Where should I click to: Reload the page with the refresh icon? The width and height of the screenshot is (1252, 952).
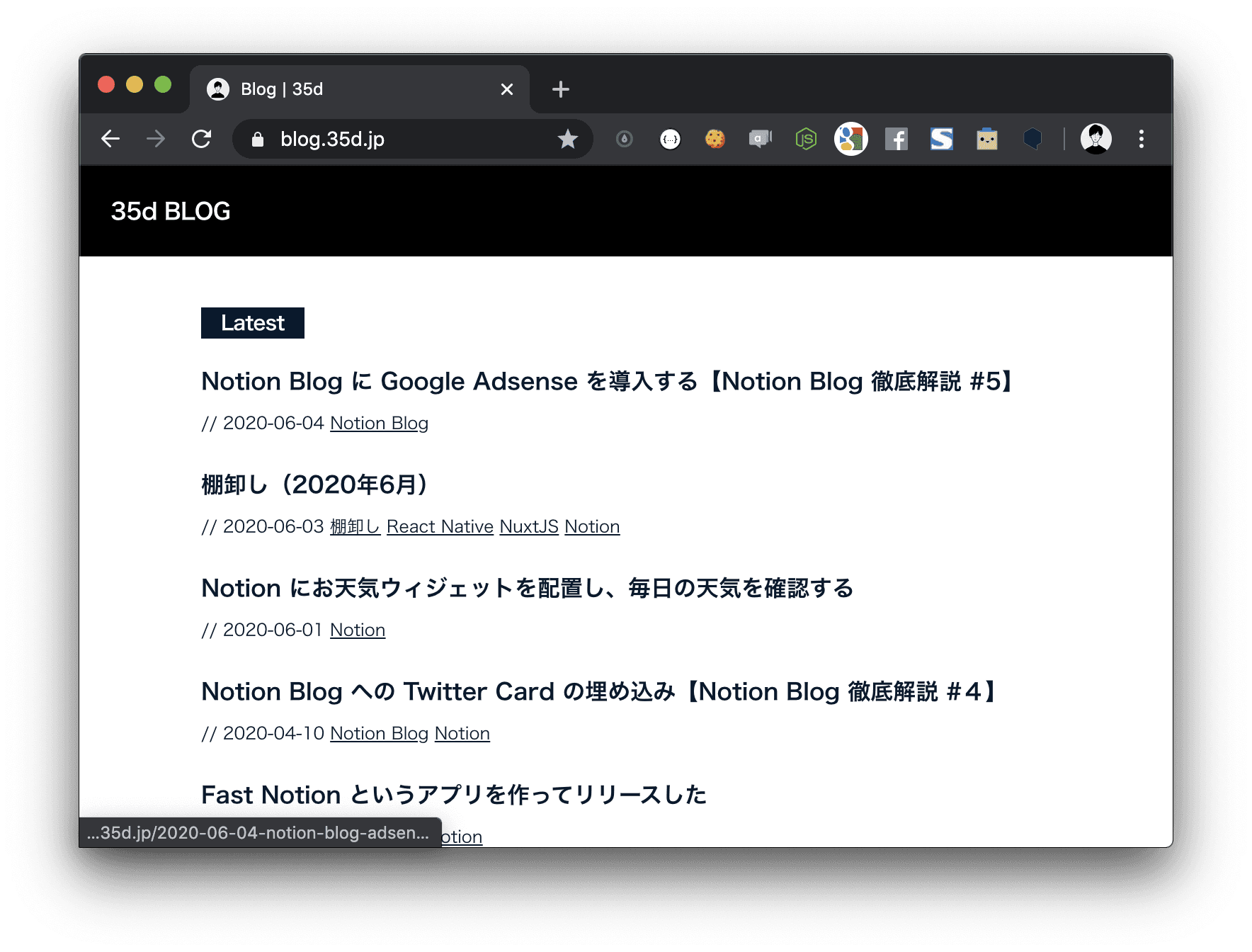click(202, 139)
